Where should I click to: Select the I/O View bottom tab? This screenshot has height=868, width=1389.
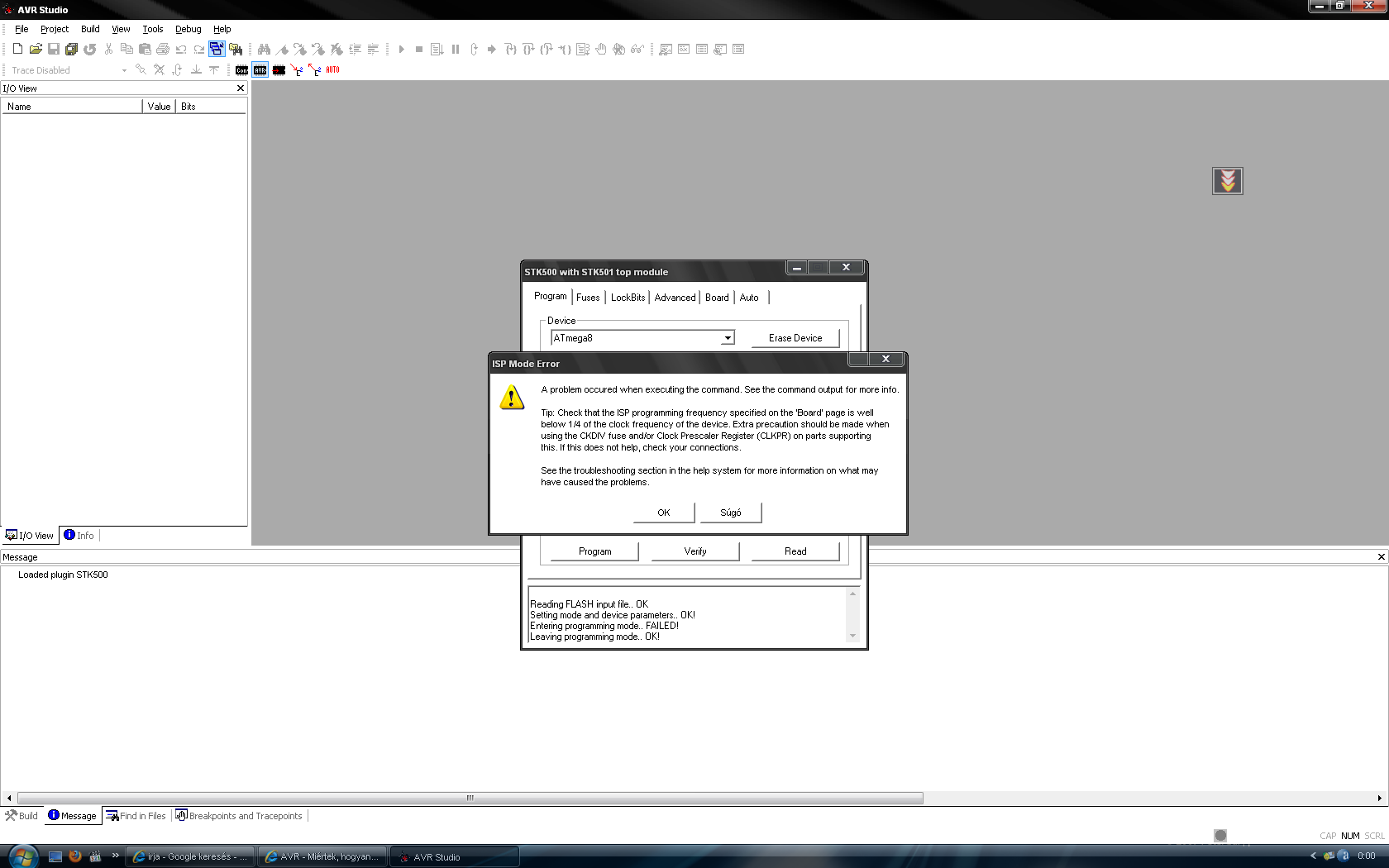click(30, 536)
